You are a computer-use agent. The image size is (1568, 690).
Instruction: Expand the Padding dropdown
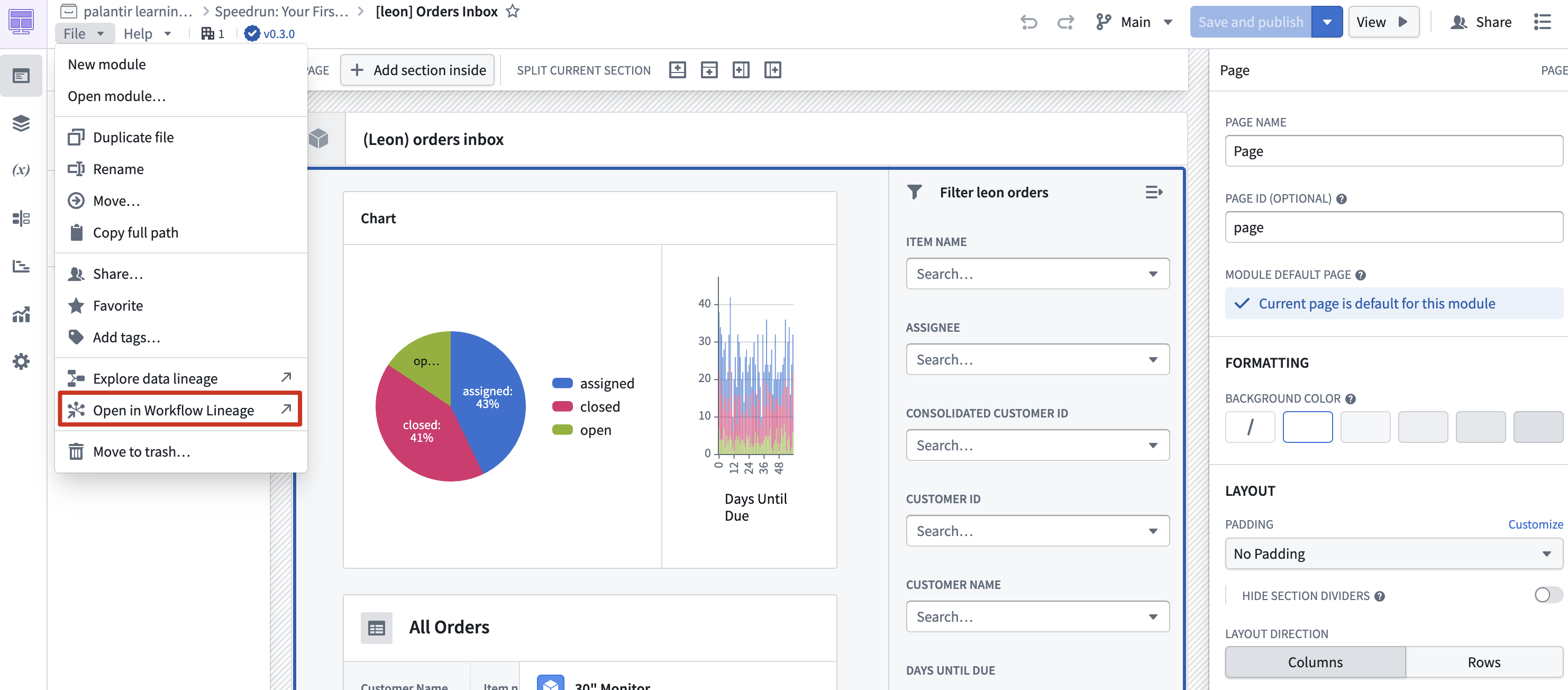coord(1393,553)
